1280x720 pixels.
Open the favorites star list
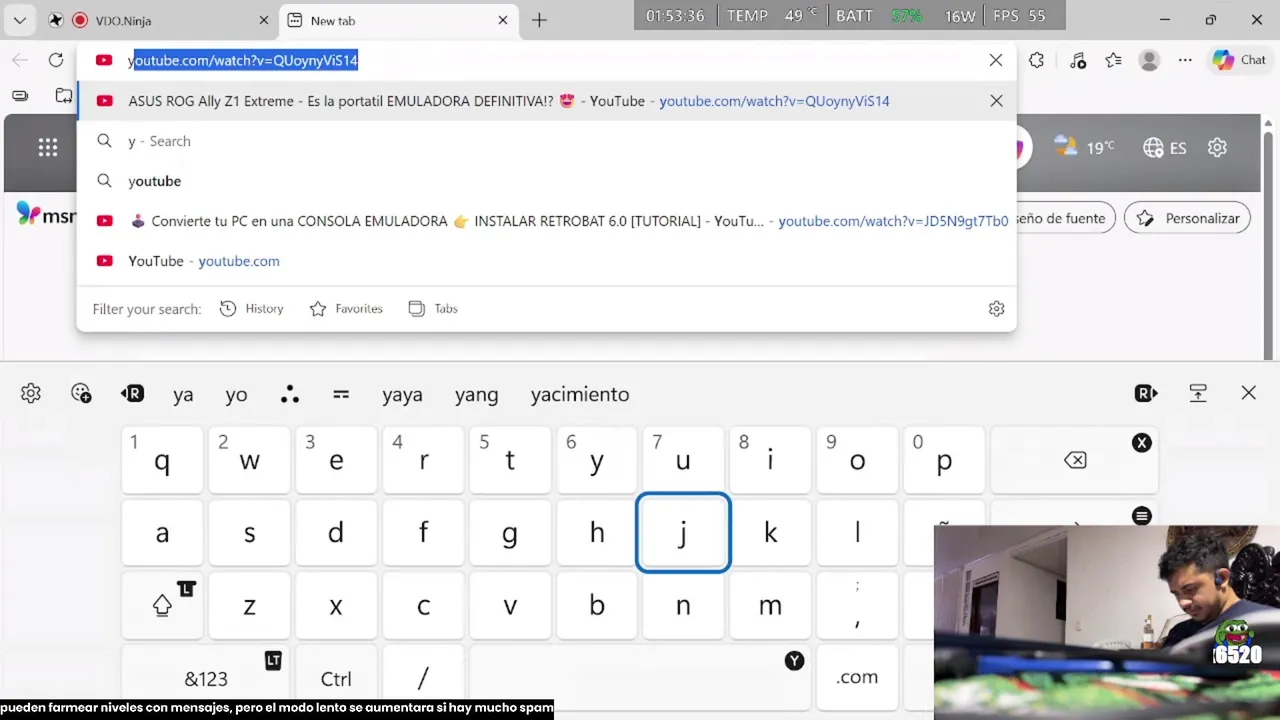pyautogui.click(x=1113, y=60)
